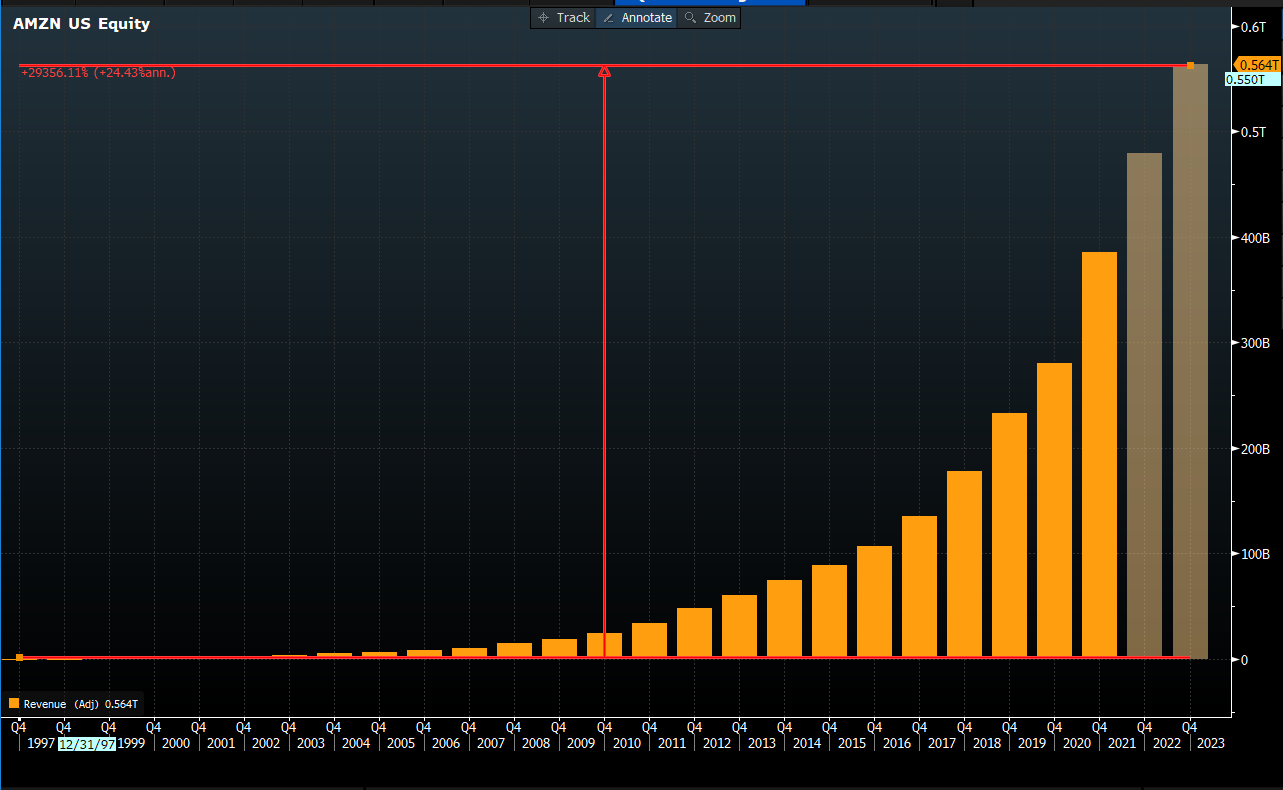Click the 0.550T cursor value label
The height and width of the screenshot is (790, 1283).
[x=1251, y=79]
